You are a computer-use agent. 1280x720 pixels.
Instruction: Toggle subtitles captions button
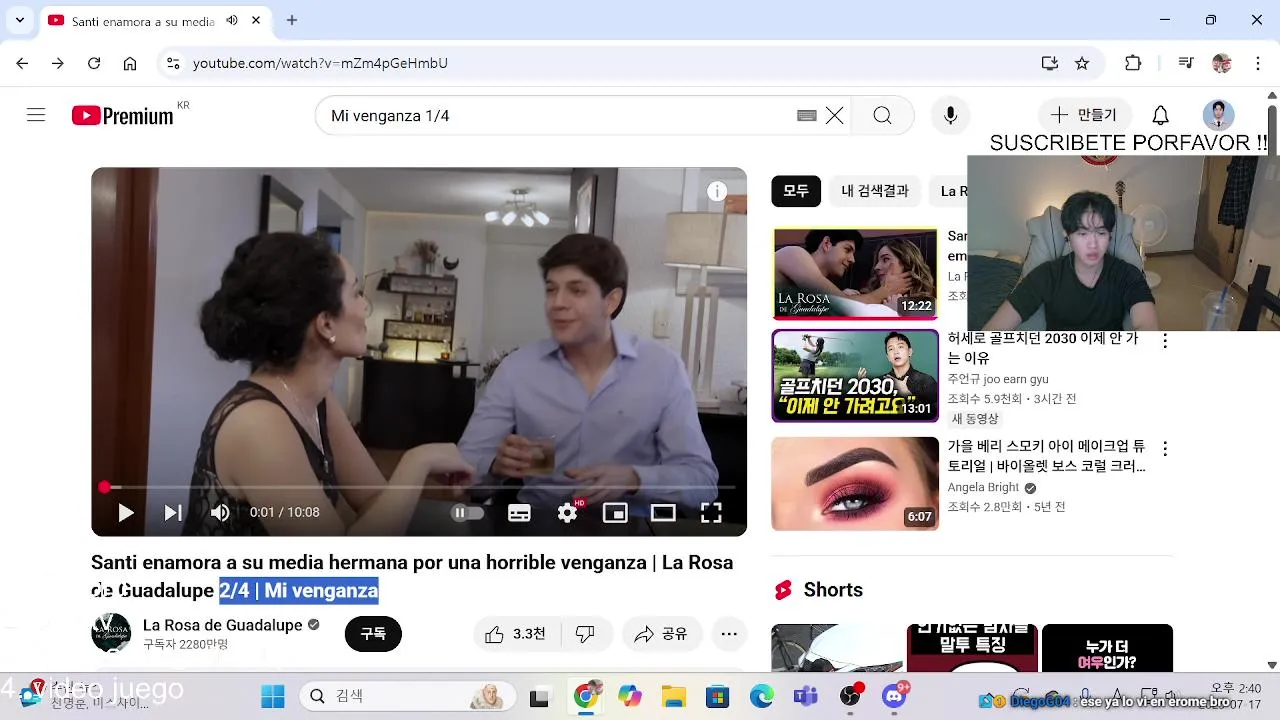[519, 513]
